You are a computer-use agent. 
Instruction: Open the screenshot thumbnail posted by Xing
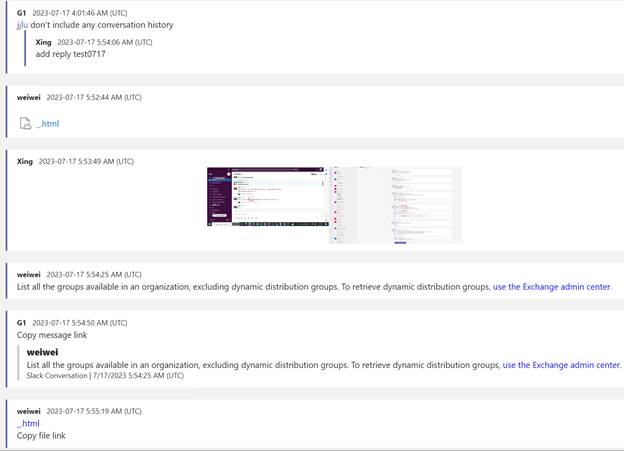334,205
